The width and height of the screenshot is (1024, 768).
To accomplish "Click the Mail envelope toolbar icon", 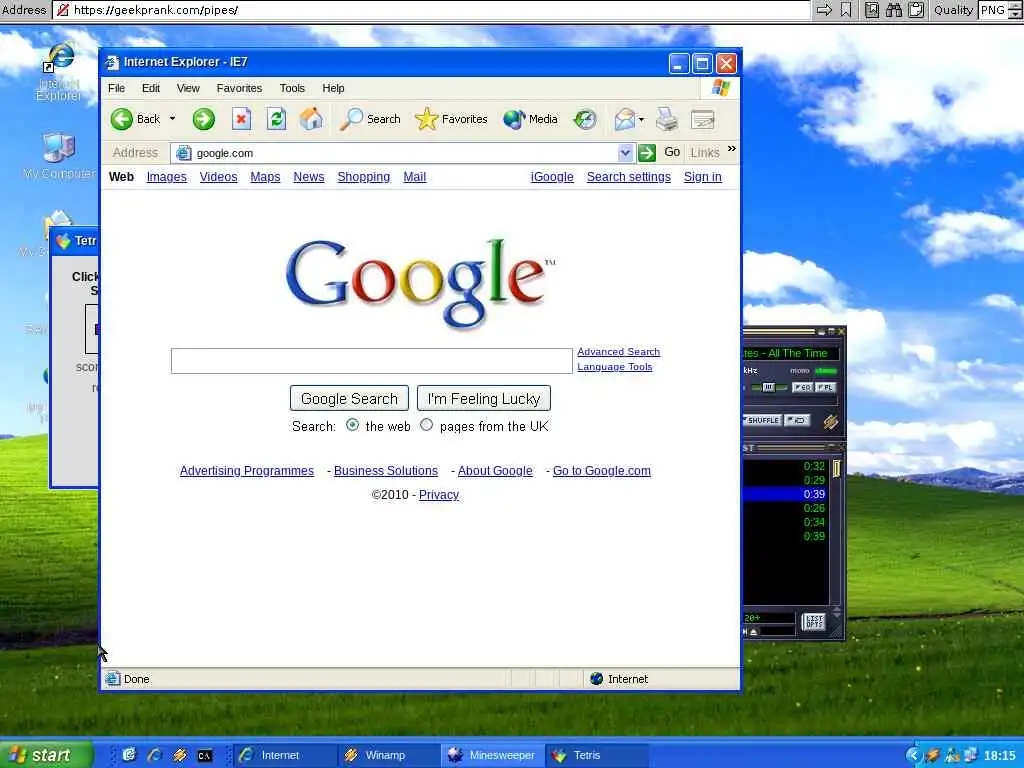I will click(624, 119).
